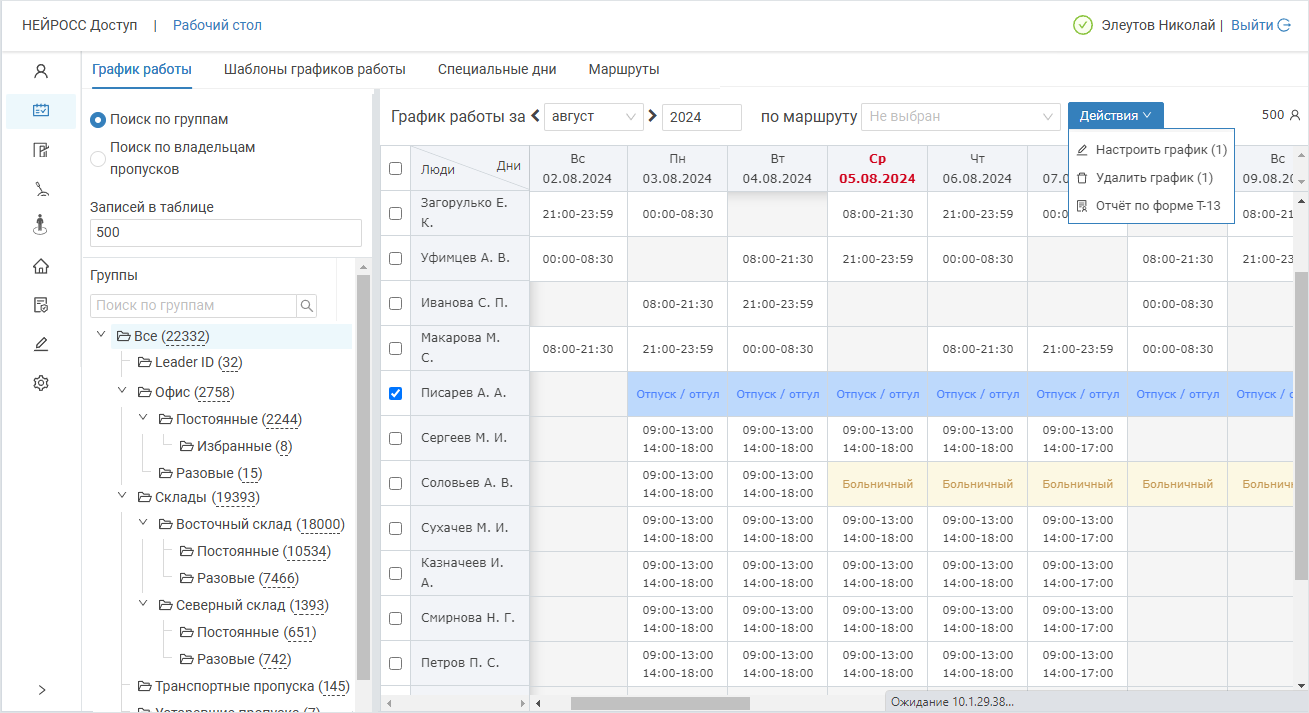Open the user profile sidebar icon
This screenshot has height=713, width=1309.
(x=41, y=71)
